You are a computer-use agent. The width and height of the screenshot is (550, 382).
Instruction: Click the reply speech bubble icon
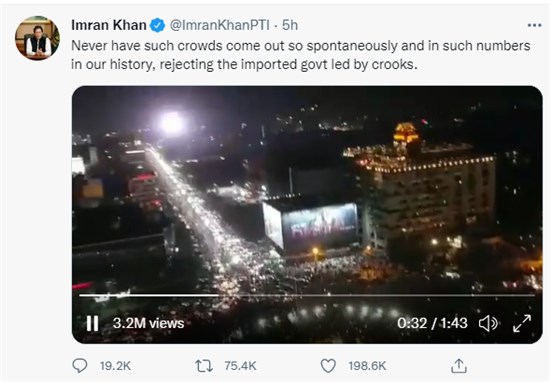pyautogui.click(x=80, y=366)
